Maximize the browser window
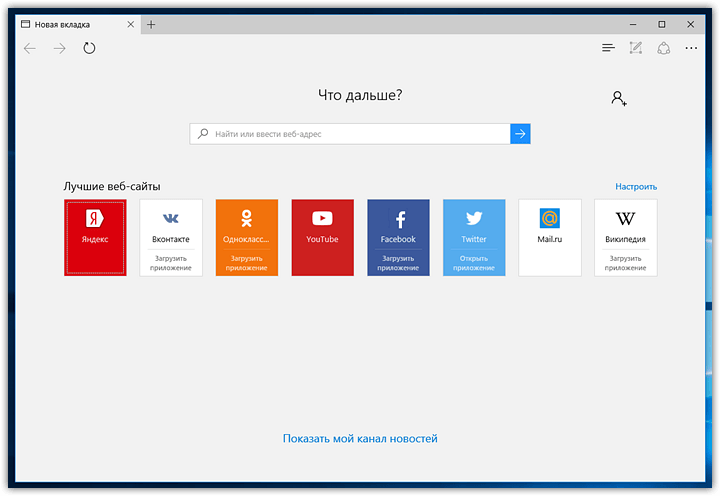Viewport: 720px width, 496px height. pyautogui.click(x=662, y=24)
